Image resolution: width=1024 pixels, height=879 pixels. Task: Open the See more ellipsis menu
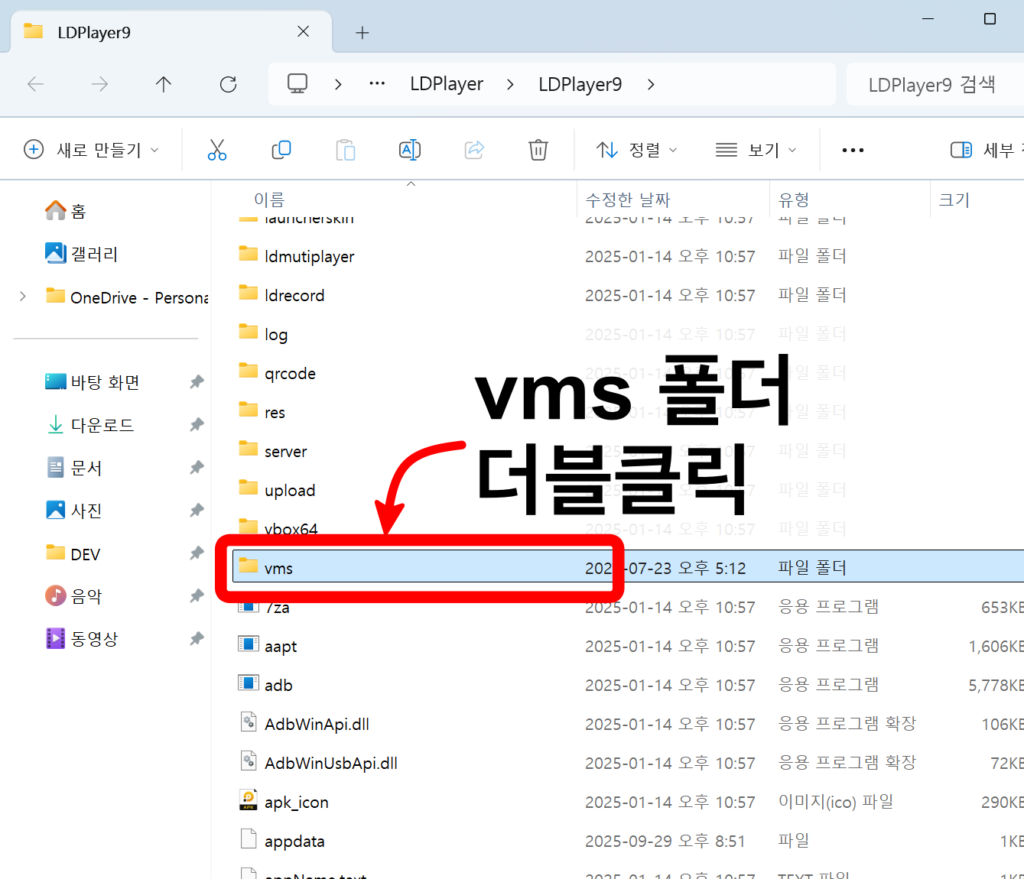pos(852,150)
